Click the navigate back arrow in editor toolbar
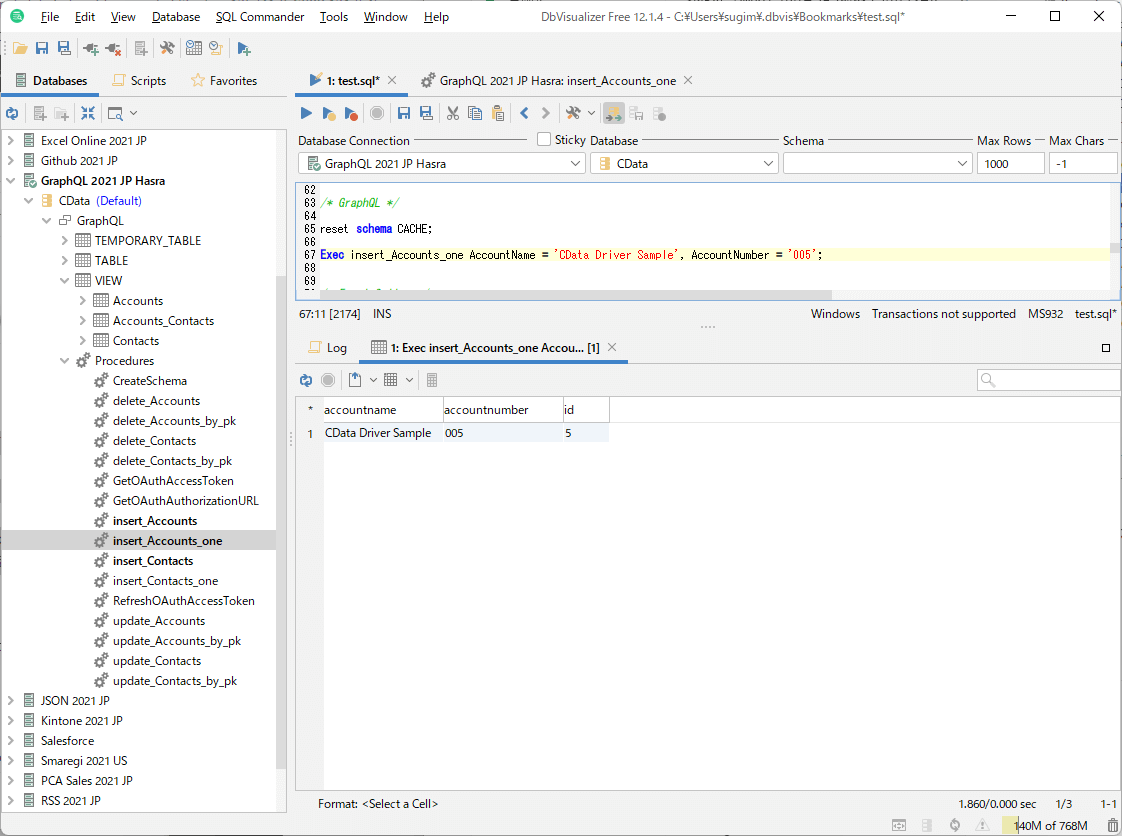The width and height of the screenshot is (1122, 836). 524,113
